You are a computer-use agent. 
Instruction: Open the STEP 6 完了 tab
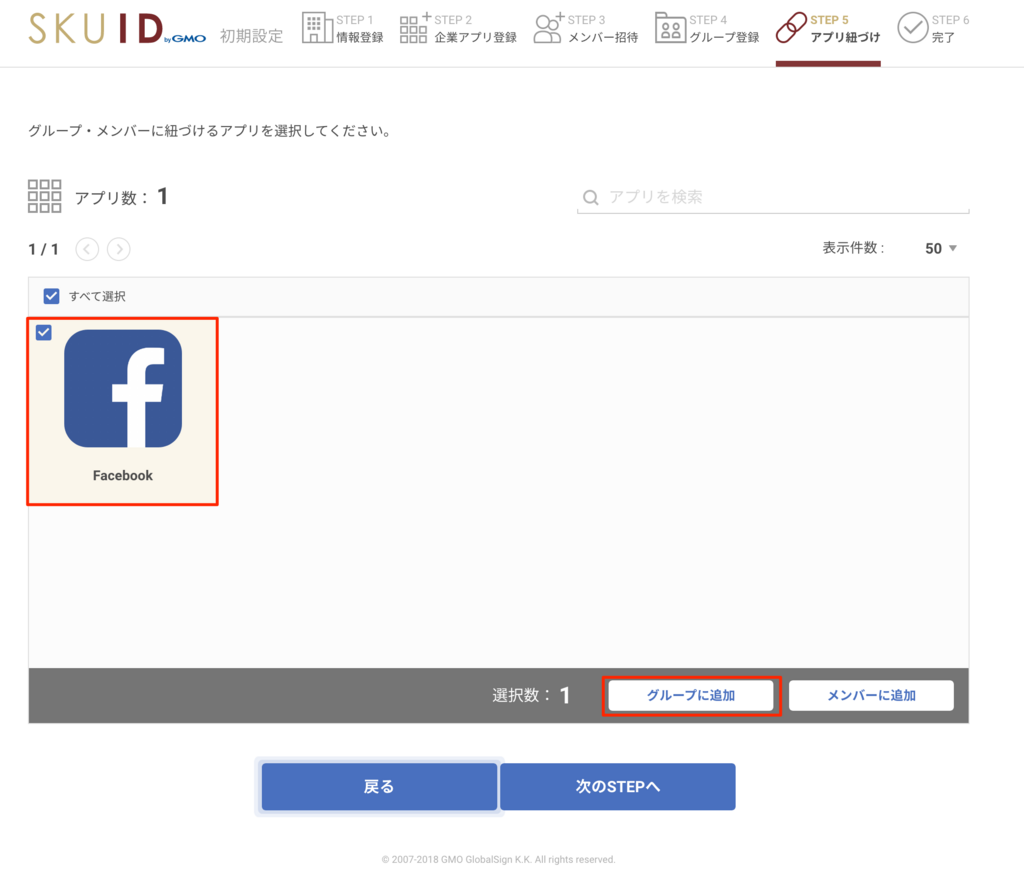(x=933, y=29)
